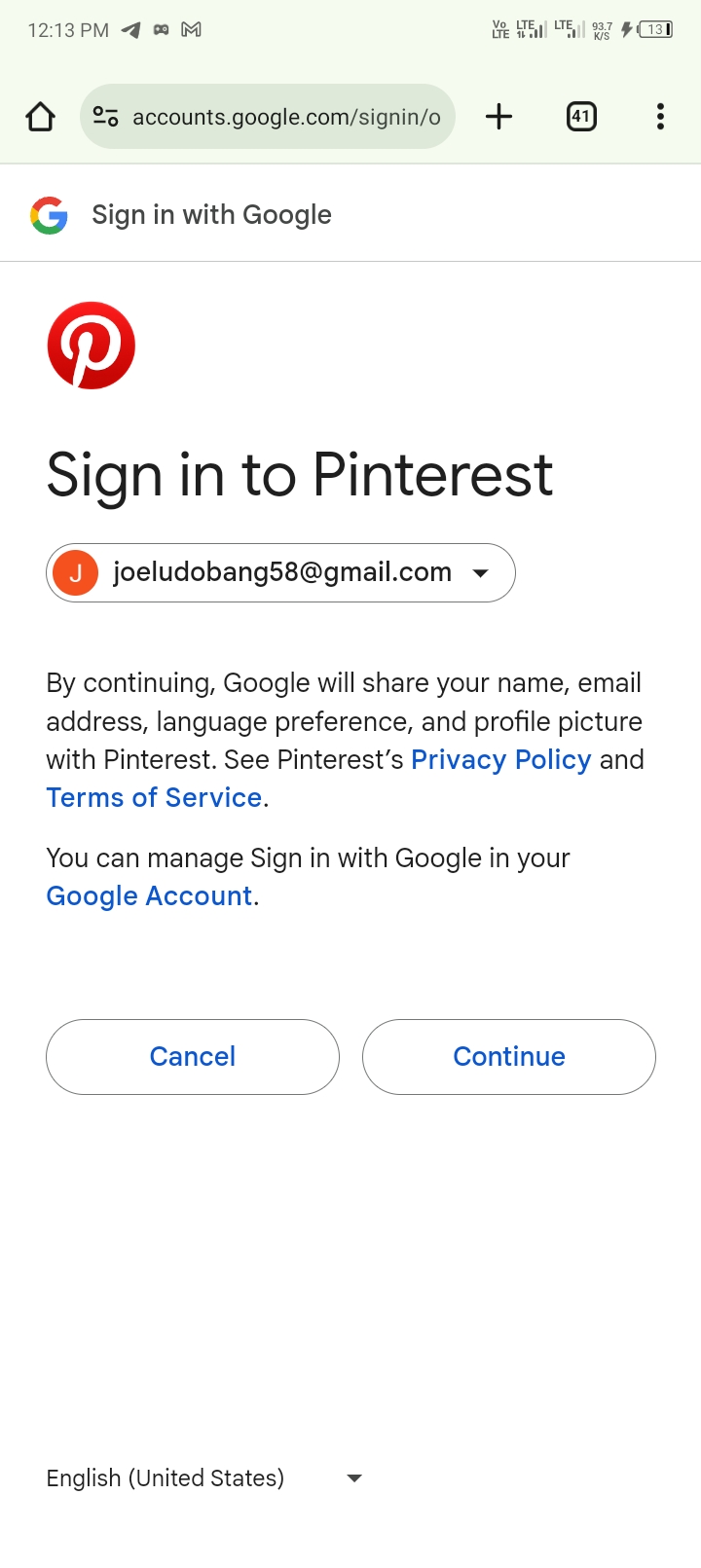Click the Google G logo

pyautogui.click(x=49, y=215)
